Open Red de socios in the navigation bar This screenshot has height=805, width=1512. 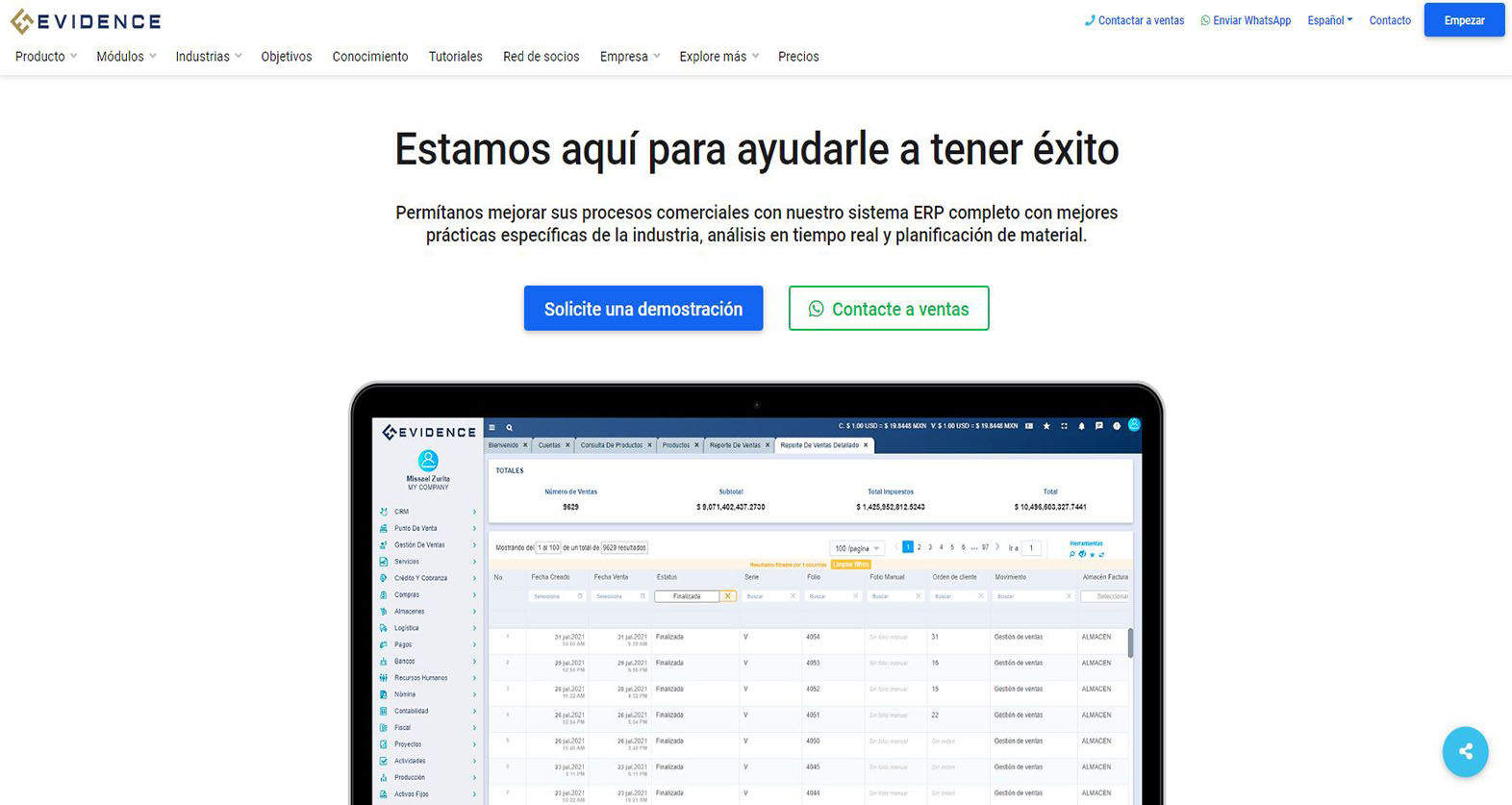tap(542, 57)
